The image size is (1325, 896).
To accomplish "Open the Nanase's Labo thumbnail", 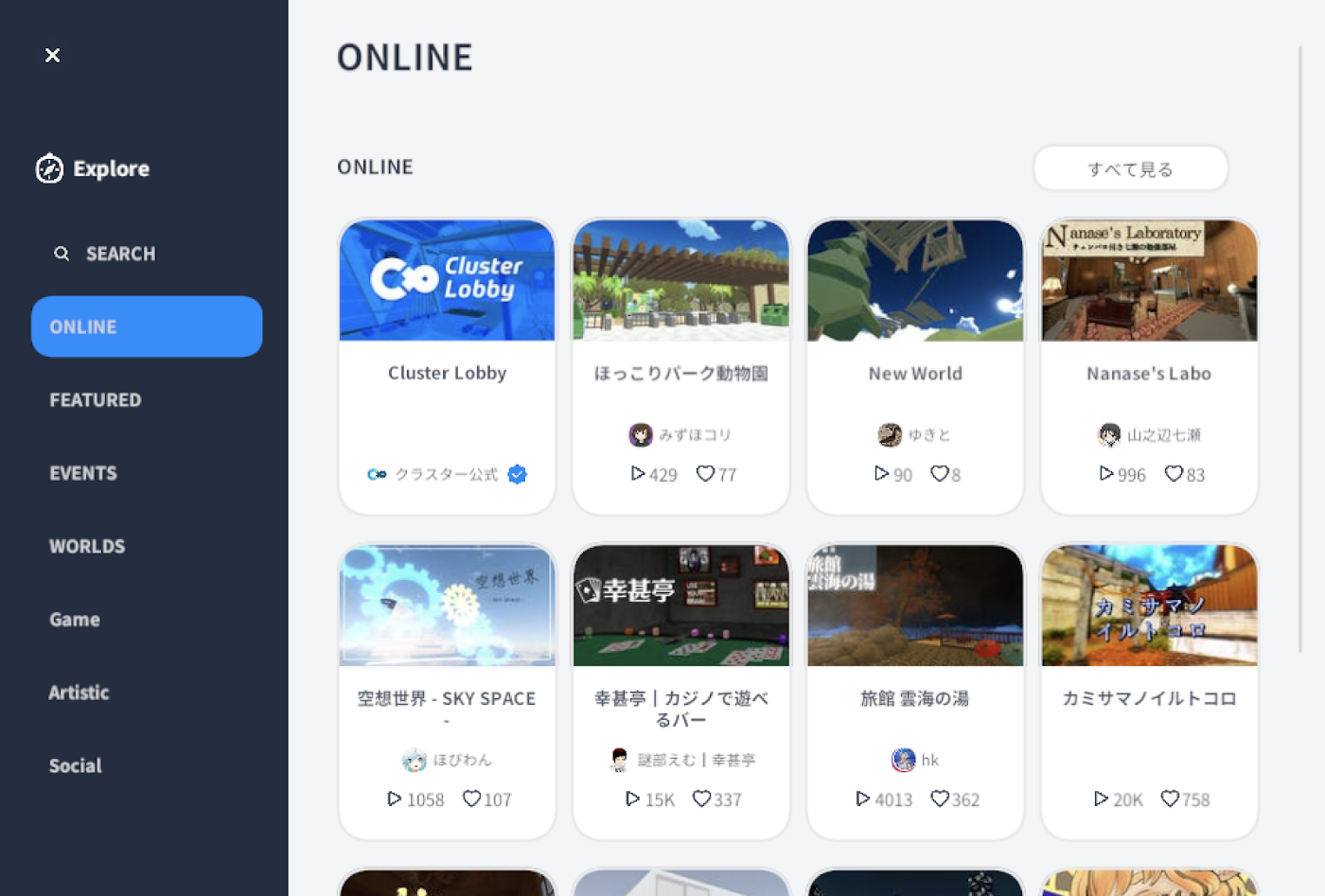I will (1149, 280).
